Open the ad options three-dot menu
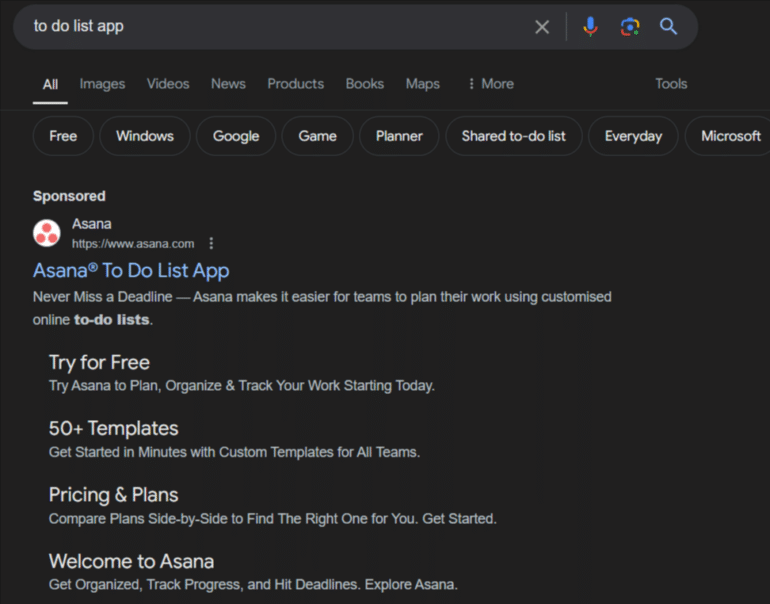Viewport: 770px width, 604px height. pyautogui.click(x=211, y=243)
